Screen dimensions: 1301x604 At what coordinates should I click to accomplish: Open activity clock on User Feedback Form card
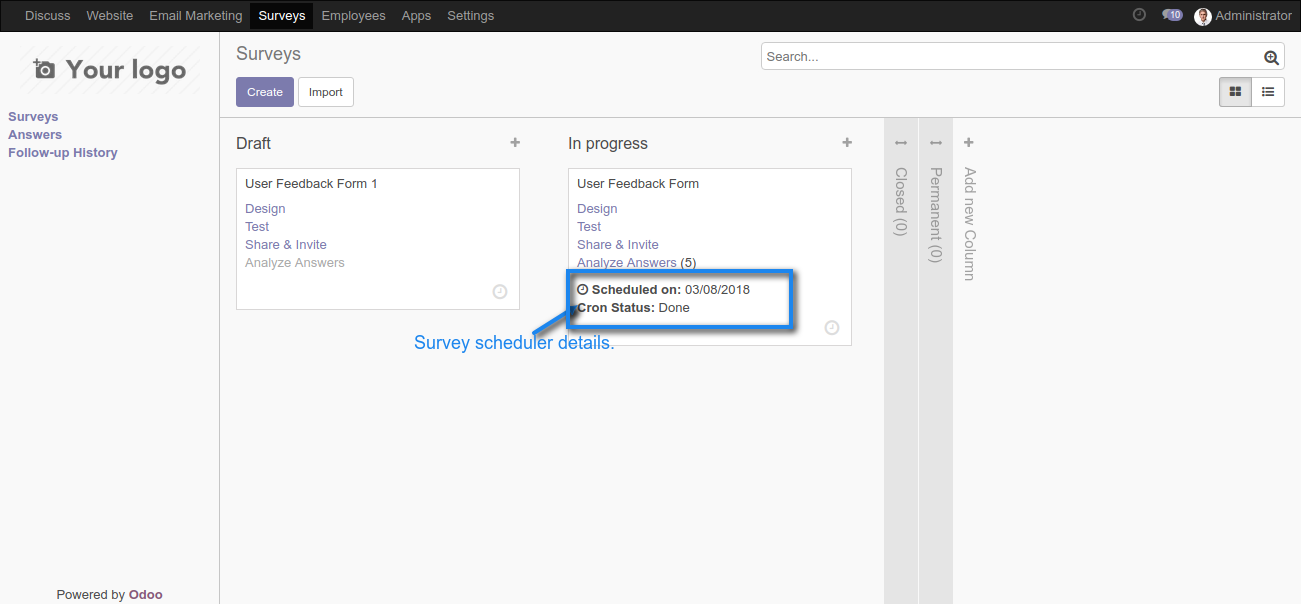pyautogui.click(x=832, y=328)
